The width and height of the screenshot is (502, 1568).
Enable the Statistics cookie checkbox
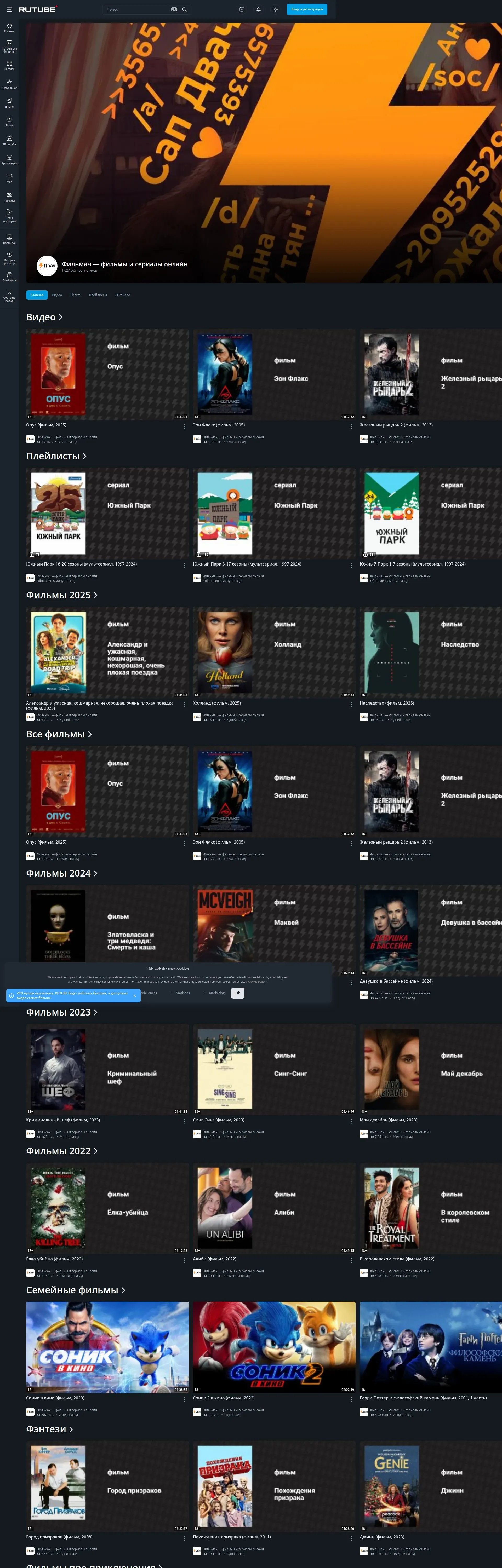click(172, 993)
